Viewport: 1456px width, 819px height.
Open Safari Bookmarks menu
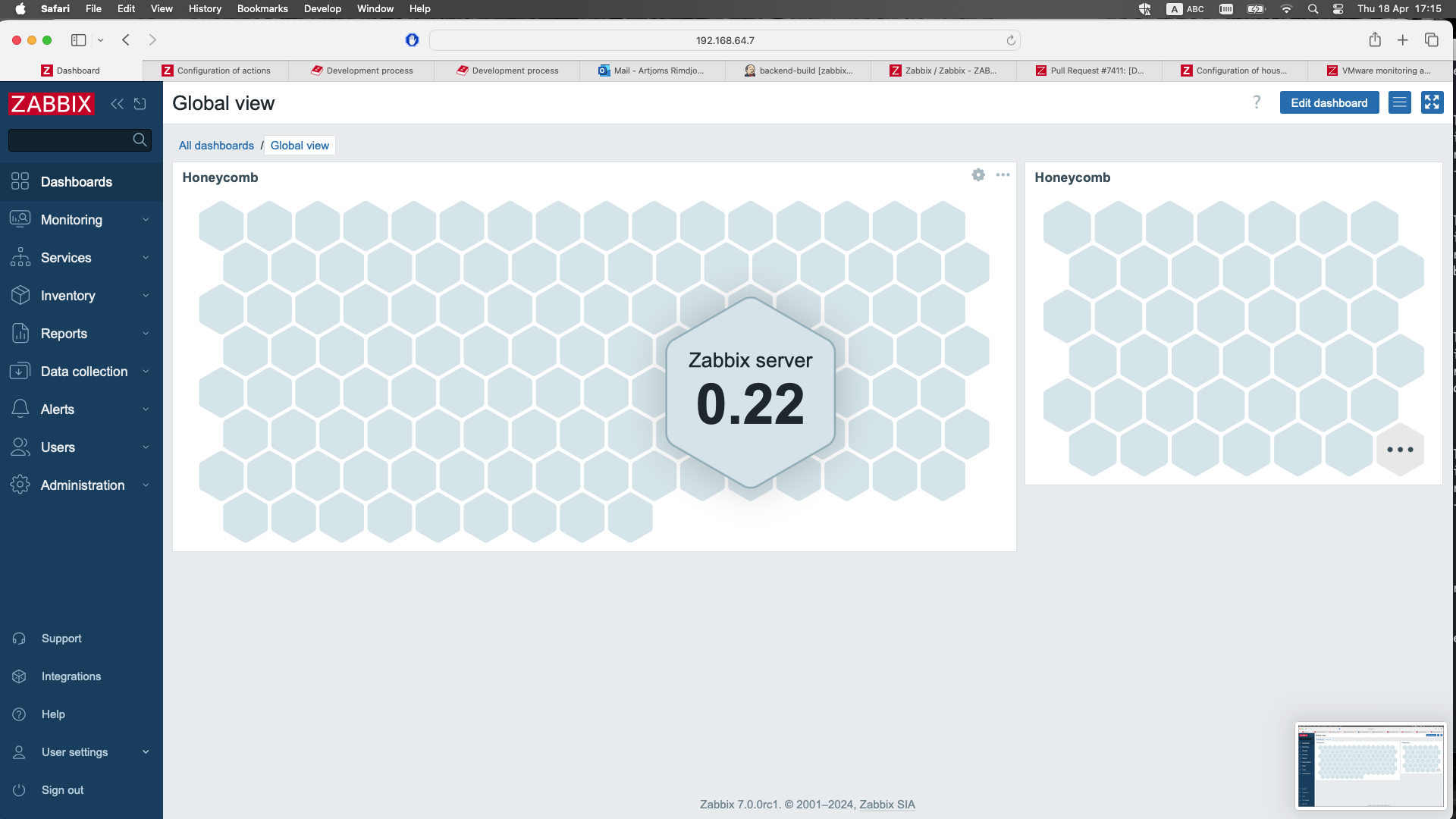(262, 9)
